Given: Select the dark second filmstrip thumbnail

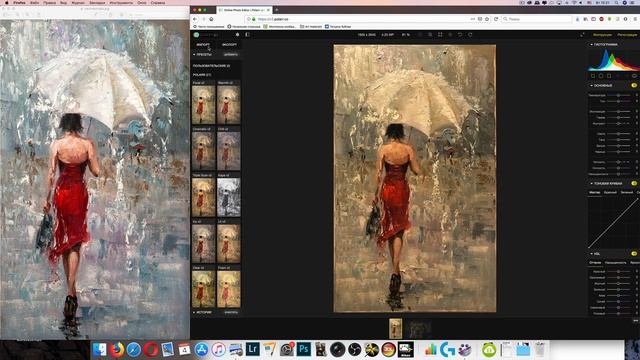Looking at the screenshot, I should click(x=420, y=329).
